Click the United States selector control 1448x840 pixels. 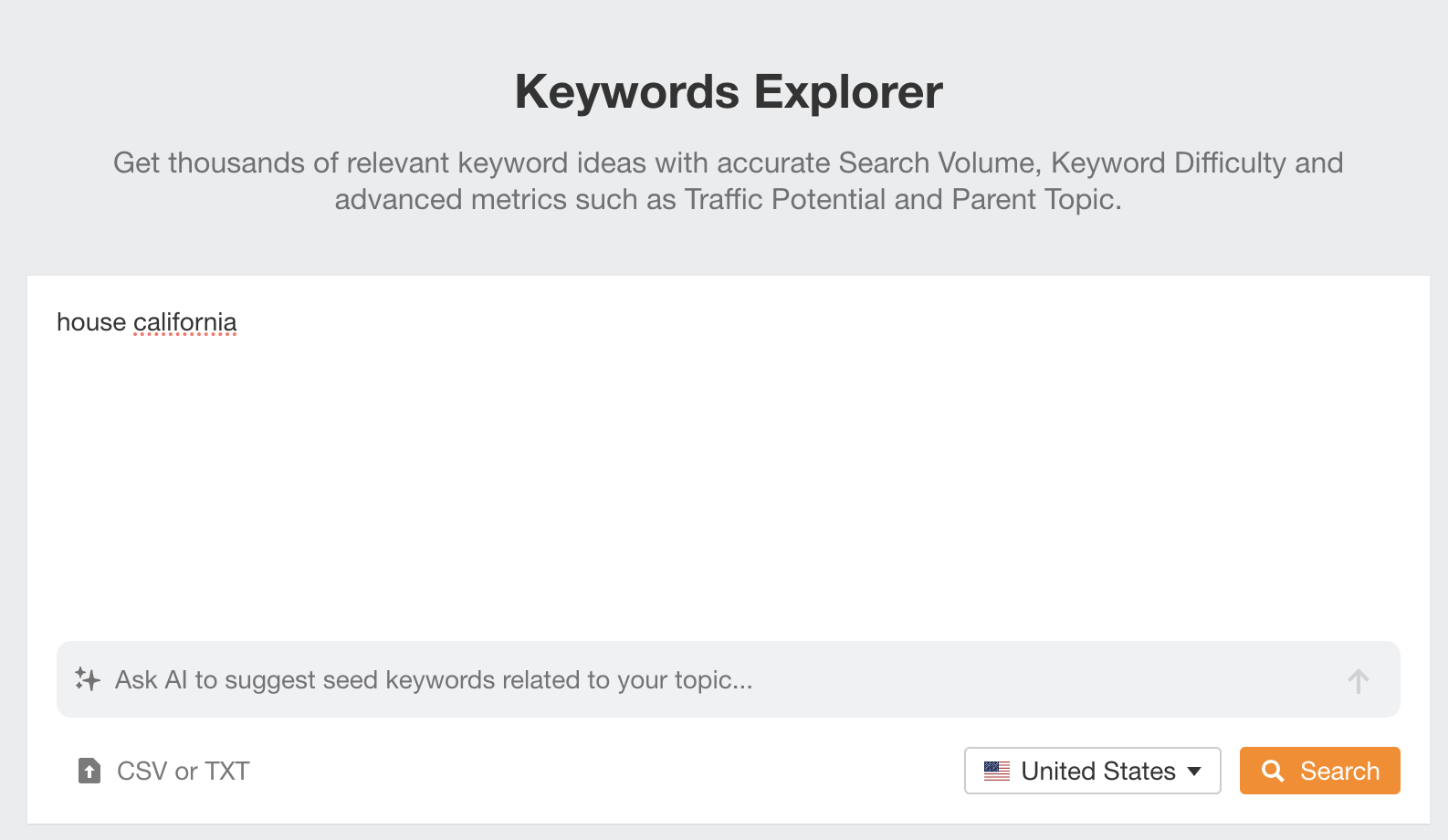(x=1092, y=771)
